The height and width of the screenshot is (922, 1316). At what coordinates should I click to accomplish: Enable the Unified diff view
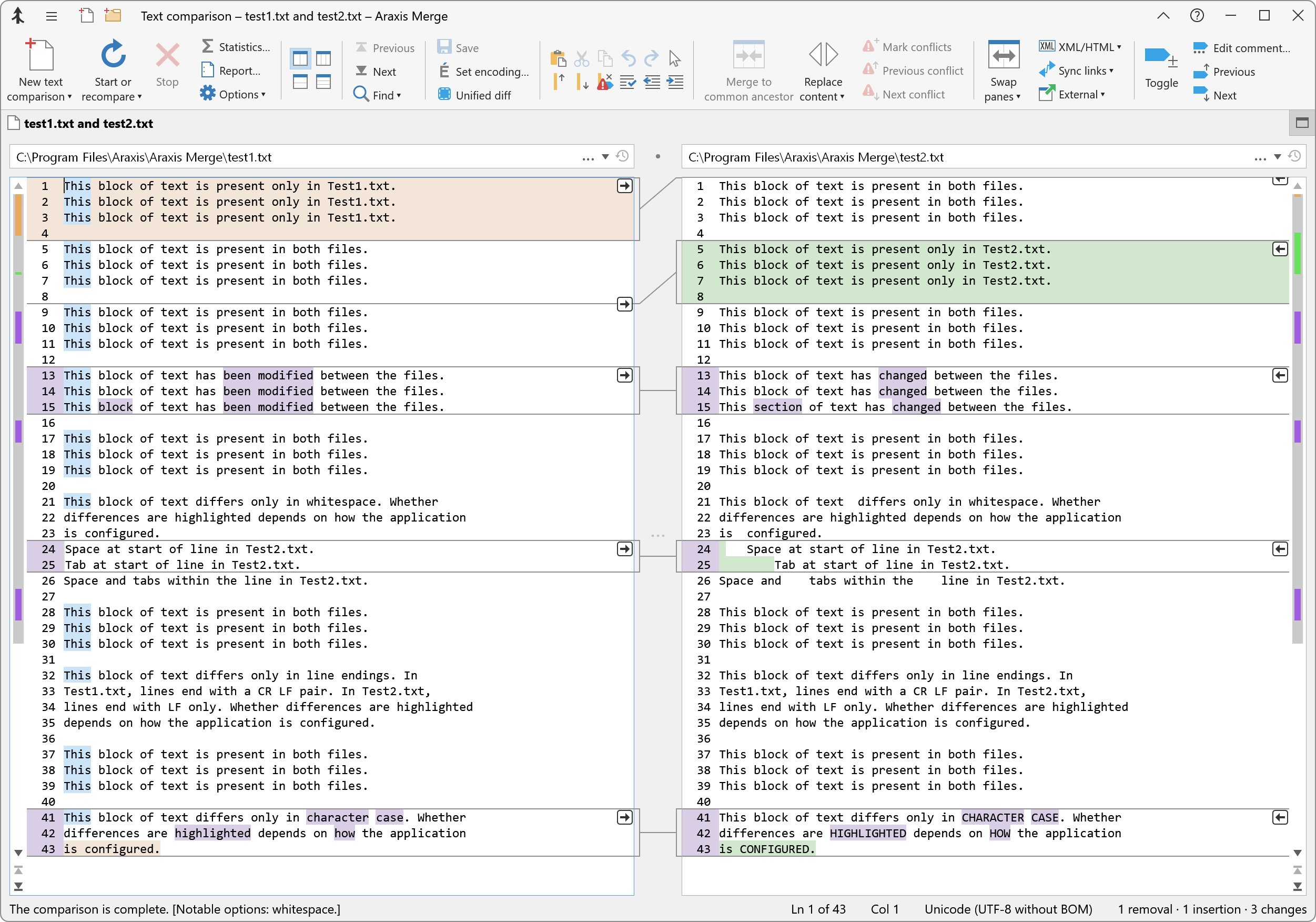pyautogui.click(x=474, y=95)
